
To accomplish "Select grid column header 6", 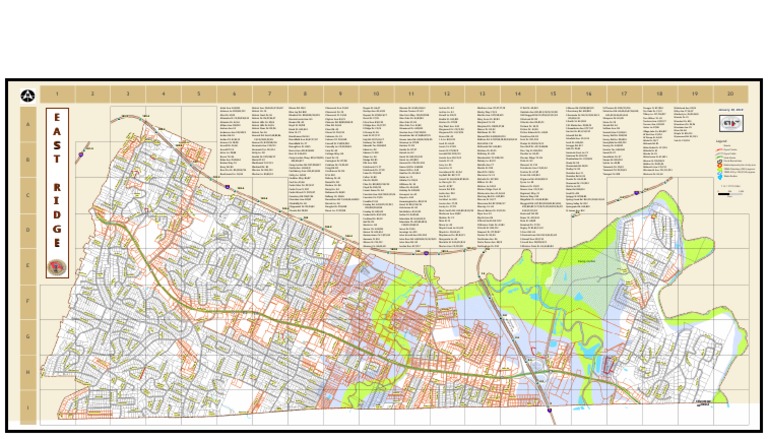I will coord(234,94).
